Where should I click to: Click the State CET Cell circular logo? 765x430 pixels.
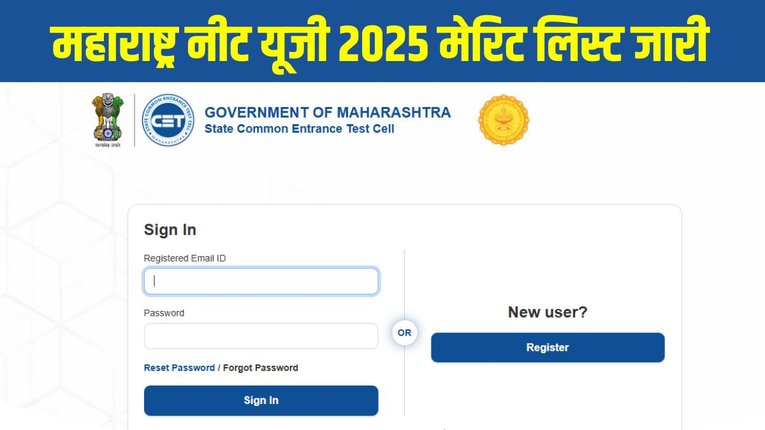(x=167, y=120)
